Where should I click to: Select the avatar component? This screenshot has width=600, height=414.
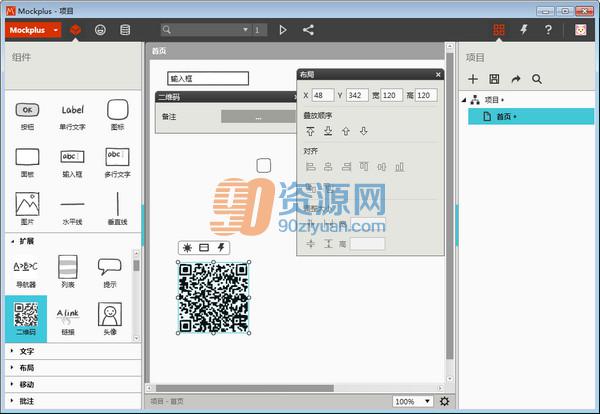coord(110,319)
